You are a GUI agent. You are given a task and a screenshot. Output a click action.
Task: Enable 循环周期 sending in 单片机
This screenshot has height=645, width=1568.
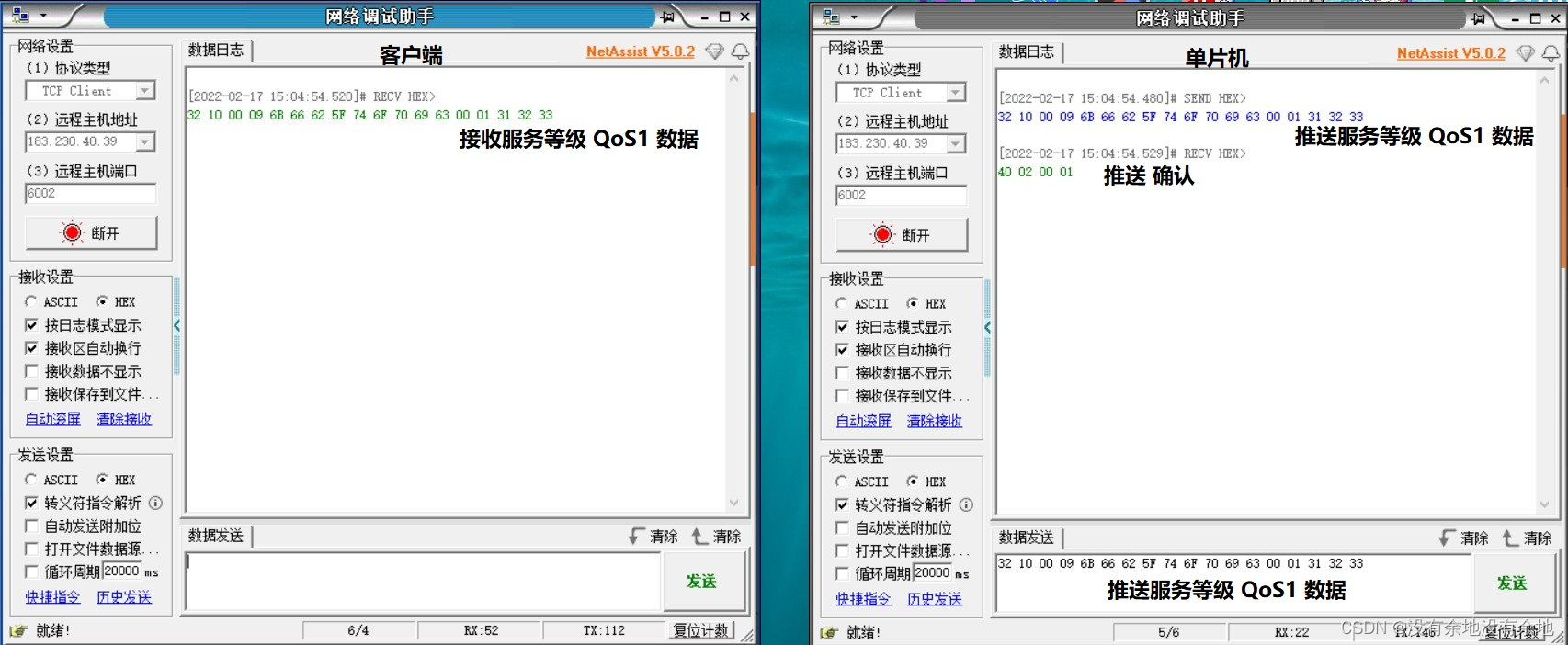(x=842, y=573)
